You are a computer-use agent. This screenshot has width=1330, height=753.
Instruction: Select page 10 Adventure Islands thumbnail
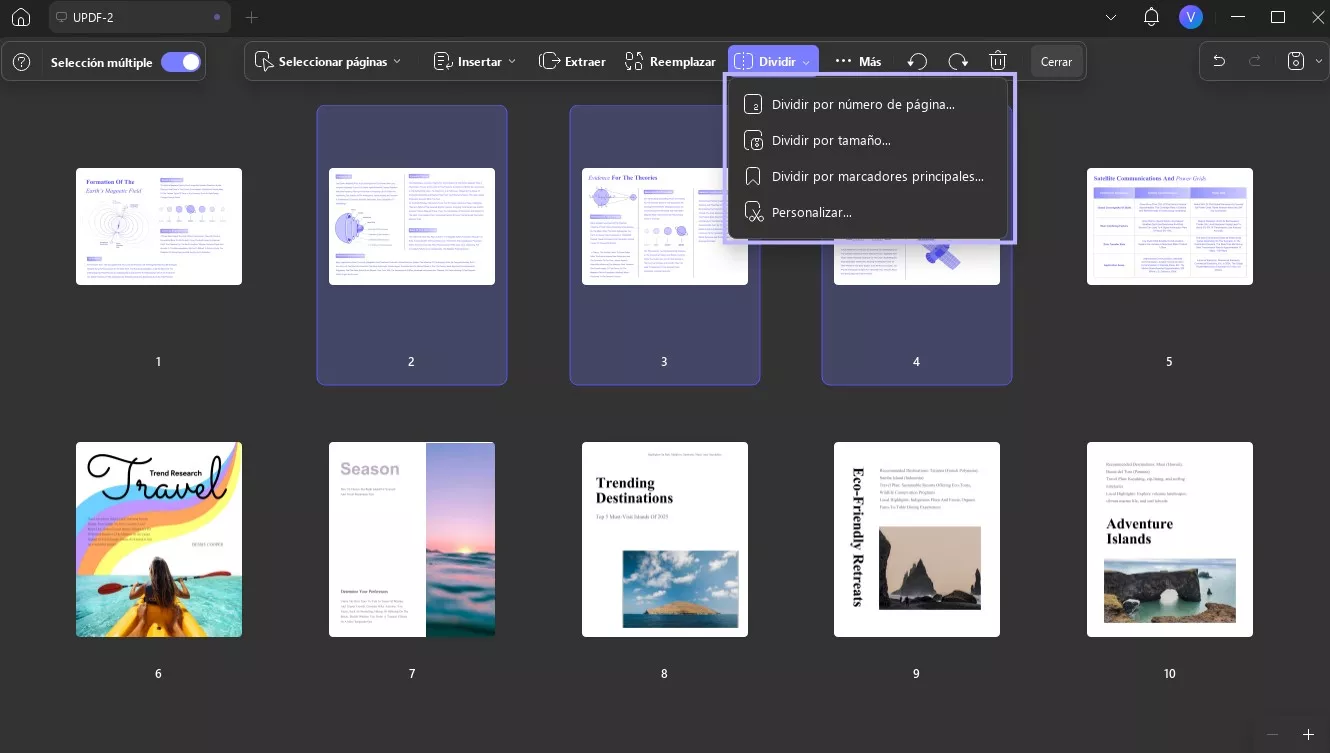pyautogui.click(x=1170, y=539)
